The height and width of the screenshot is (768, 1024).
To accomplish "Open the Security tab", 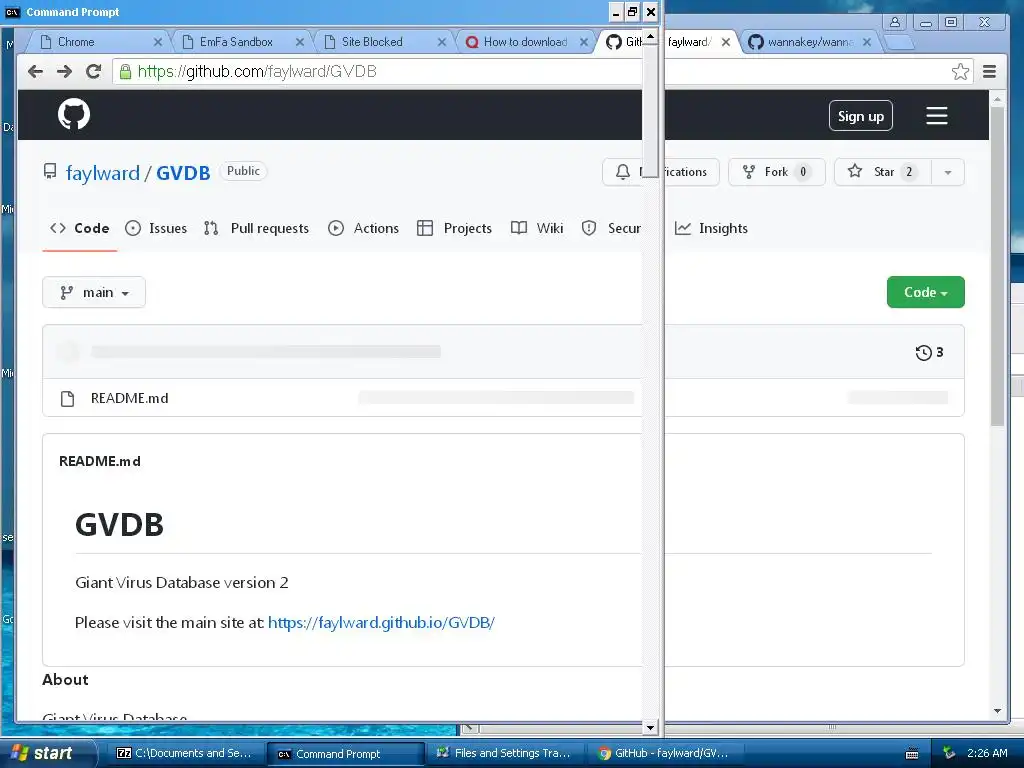I will click(x=611, y=229).
